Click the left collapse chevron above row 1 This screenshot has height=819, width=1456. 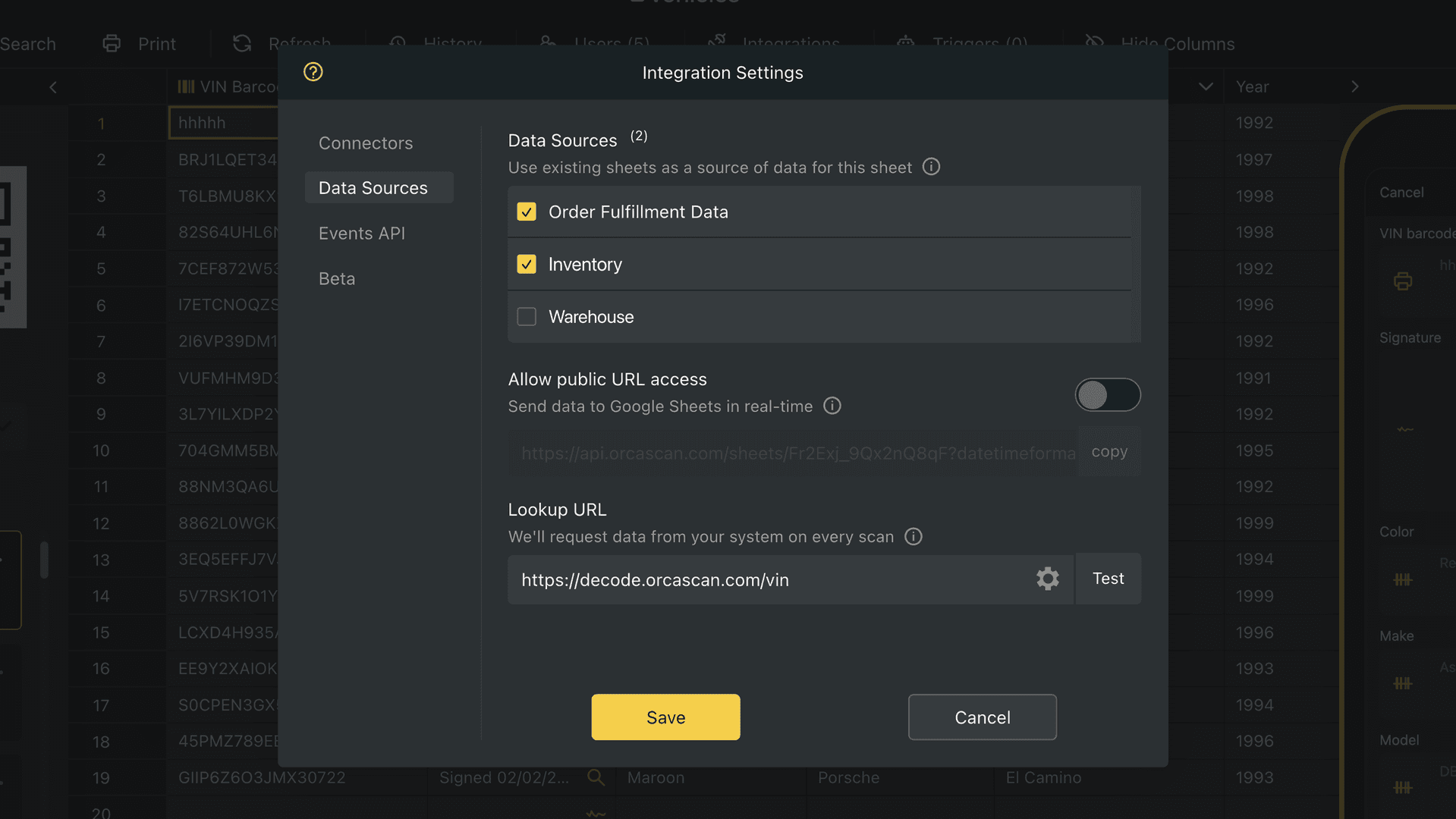coord(52,86)
